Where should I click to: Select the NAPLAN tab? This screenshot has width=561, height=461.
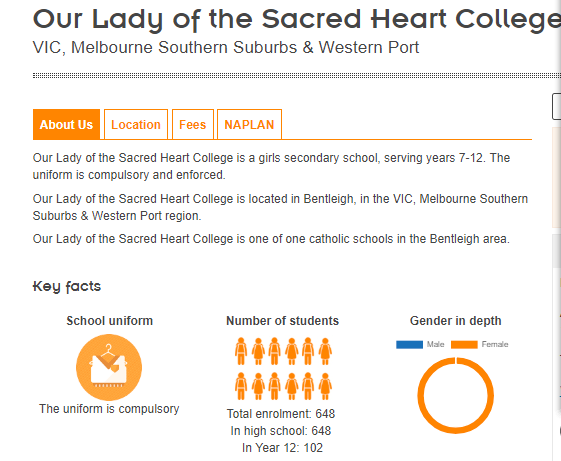249,124
